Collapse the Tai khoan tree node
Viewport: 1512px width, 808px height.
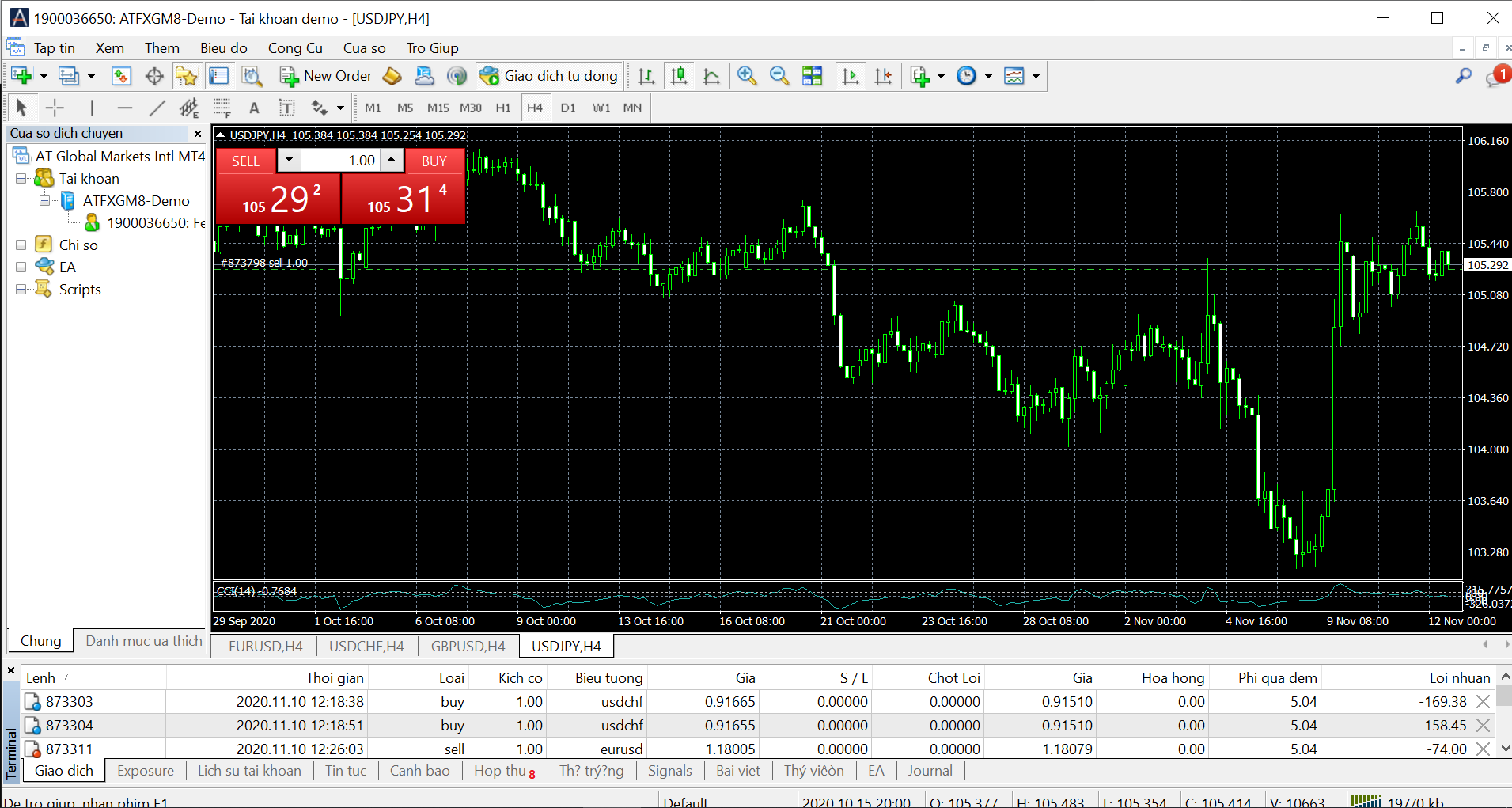(21, 179)
